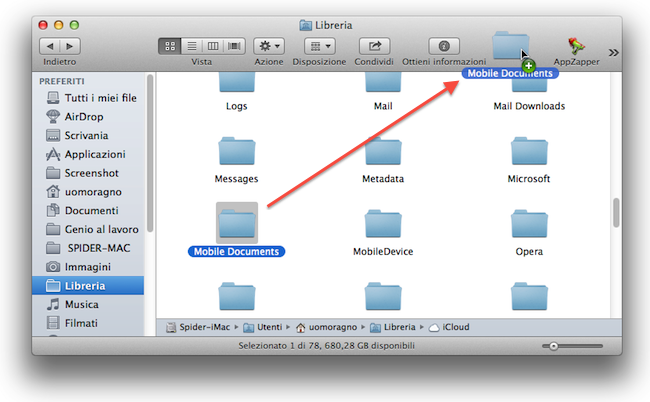Click the back navigation arrow
This screenshot has height=402, width=650.
(x=48, y=46)
